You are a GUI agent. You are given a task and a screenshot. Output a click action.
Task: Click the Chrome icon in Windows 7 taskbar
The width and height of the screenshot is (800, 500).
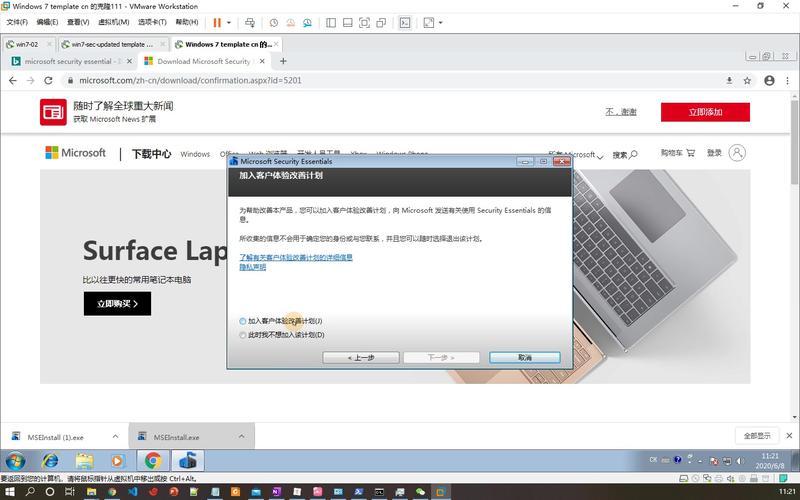click(153, 461)
